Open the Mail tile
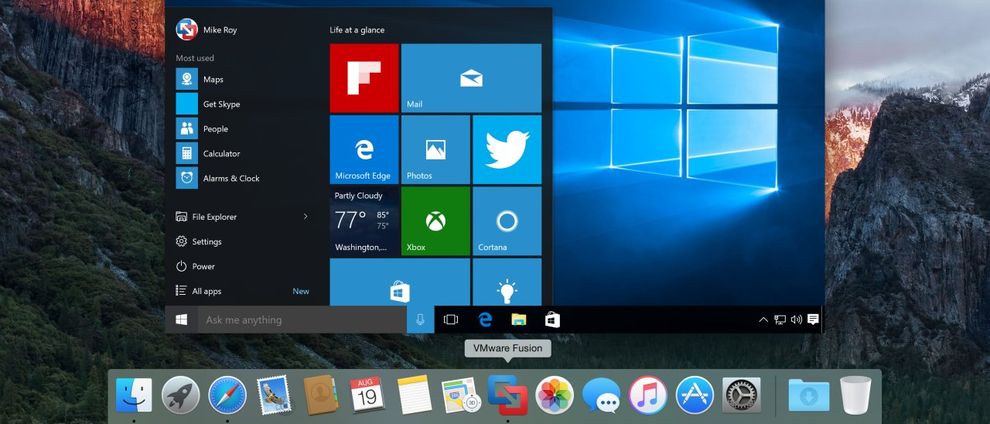The width and height of the screenshot is (990, 424). [471, 78]
